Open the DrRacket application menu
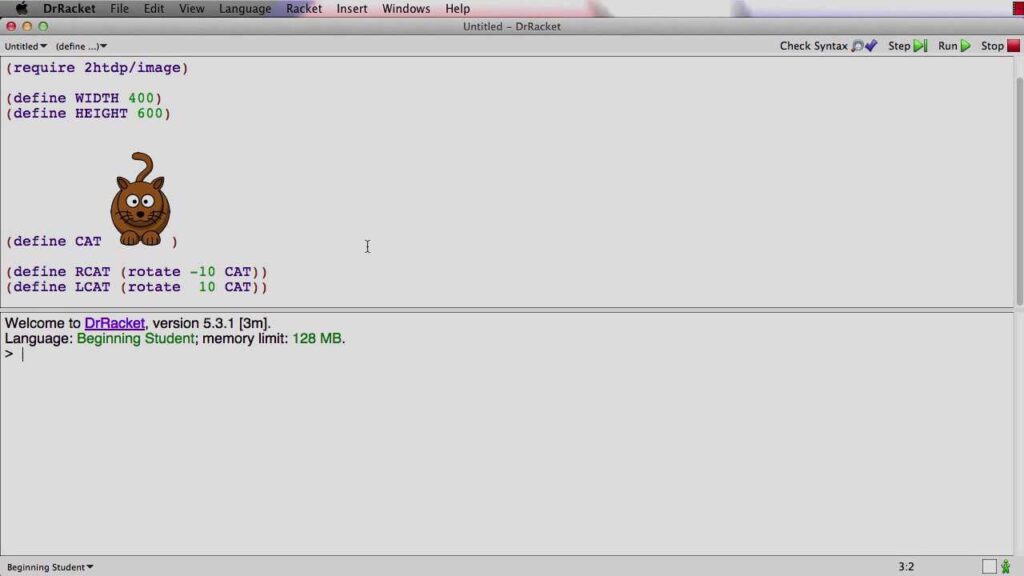 coord(69,8)
